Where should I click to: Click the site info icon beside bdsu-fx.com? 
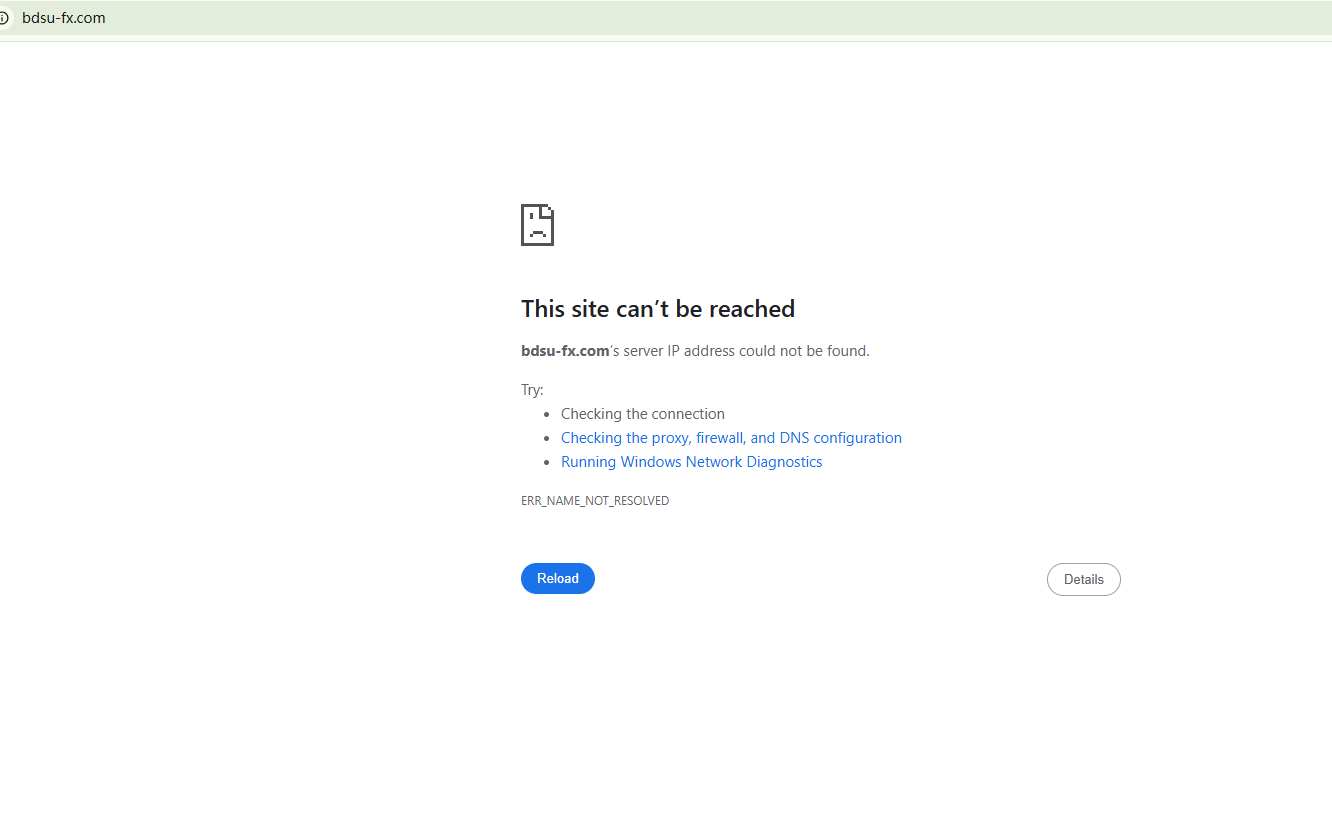pos(3,18)
